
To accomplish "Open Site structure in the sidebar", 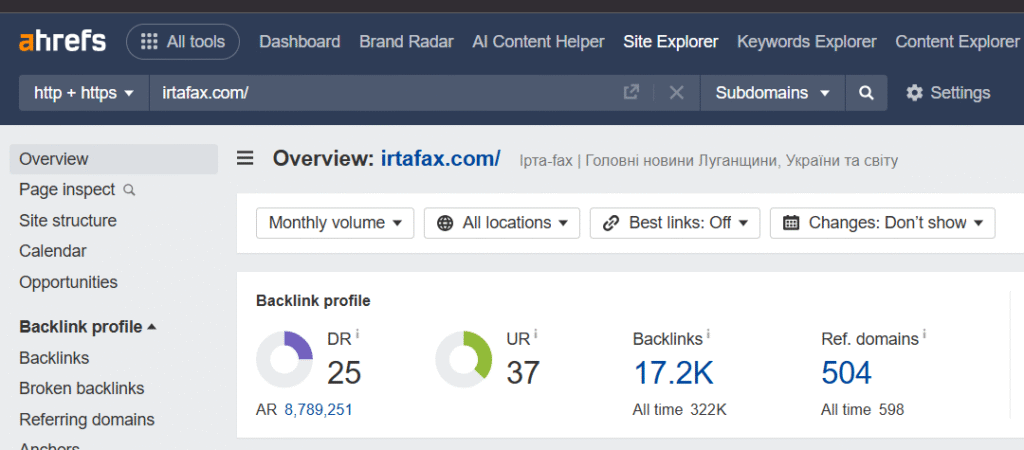I will tap(68, 220).
